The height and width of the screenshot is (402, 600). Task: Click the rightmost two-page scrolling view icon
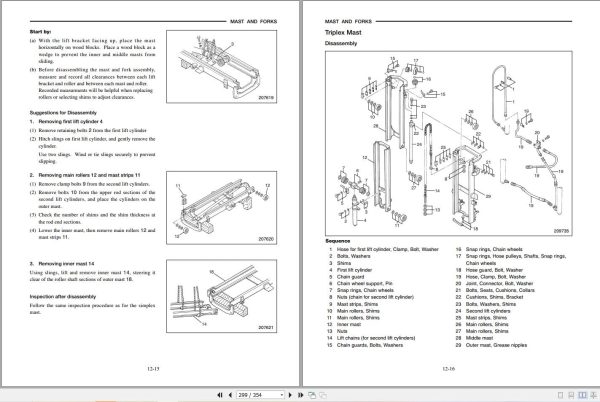593,395
